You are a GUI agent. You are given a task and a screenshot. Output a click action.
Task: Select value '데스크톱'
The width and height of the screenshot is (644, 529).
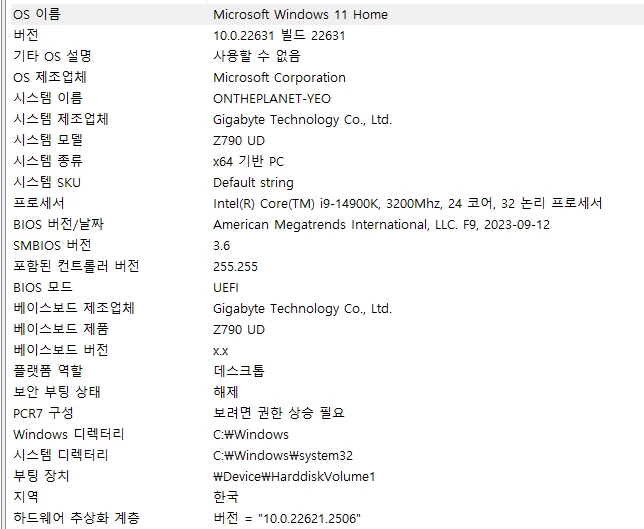pyautogui.click(x=239, y=371)
